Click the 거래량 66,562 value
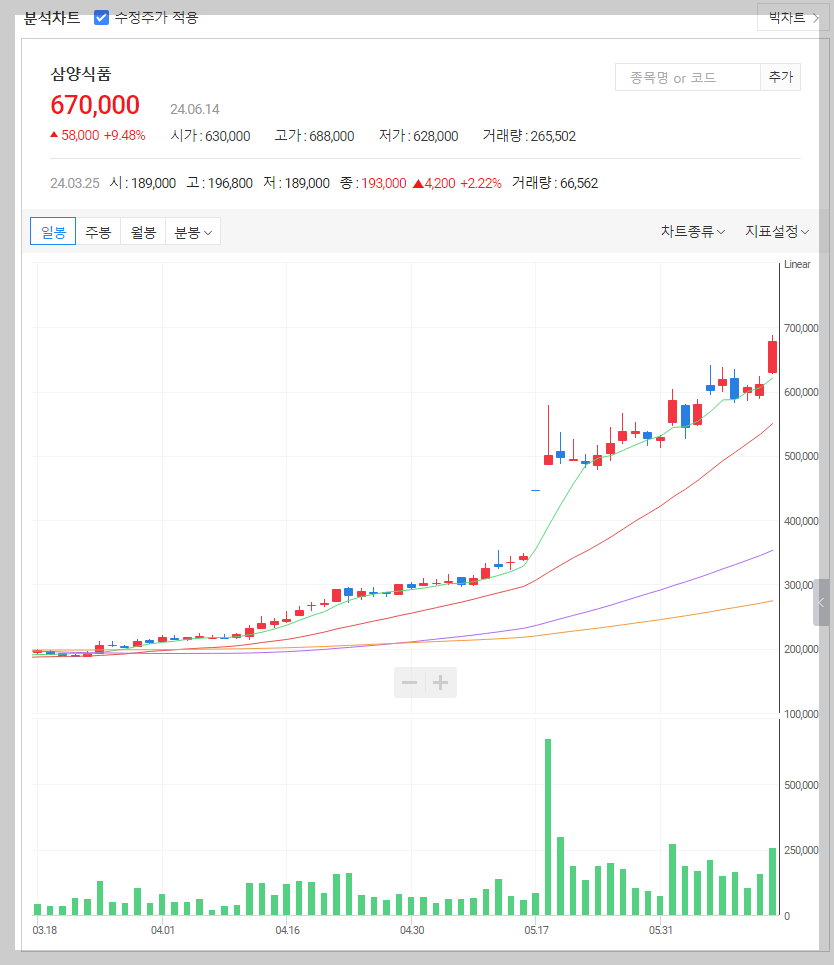Viewport: 834px width, 965px height. point(555,183)
